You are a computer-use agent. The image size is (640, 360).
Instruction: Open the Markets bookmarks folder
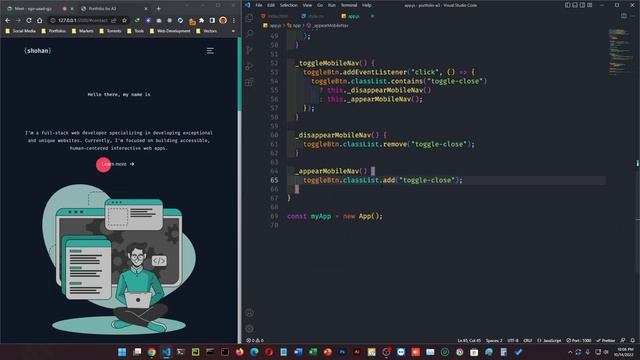click(x=83, y=31)
